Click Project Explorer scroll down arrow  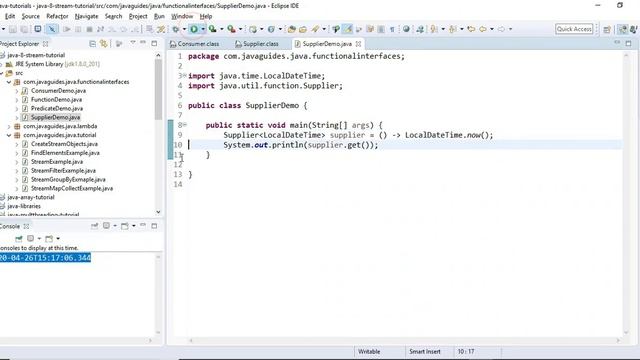pyautogui.click(x=158, y=212)
